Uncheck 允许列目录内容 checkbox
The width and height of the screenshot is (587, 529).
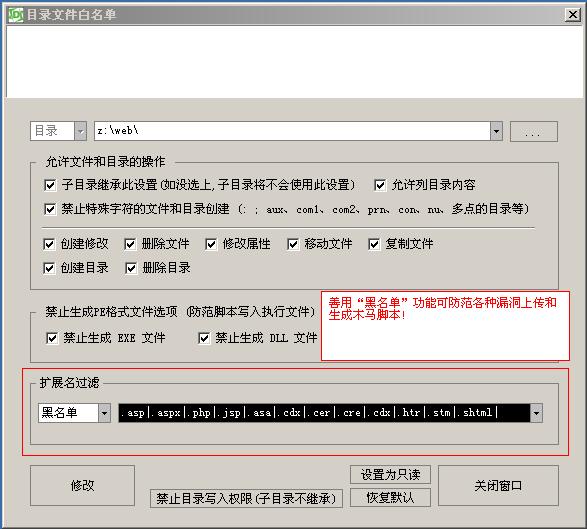click(x=380, y=185)
